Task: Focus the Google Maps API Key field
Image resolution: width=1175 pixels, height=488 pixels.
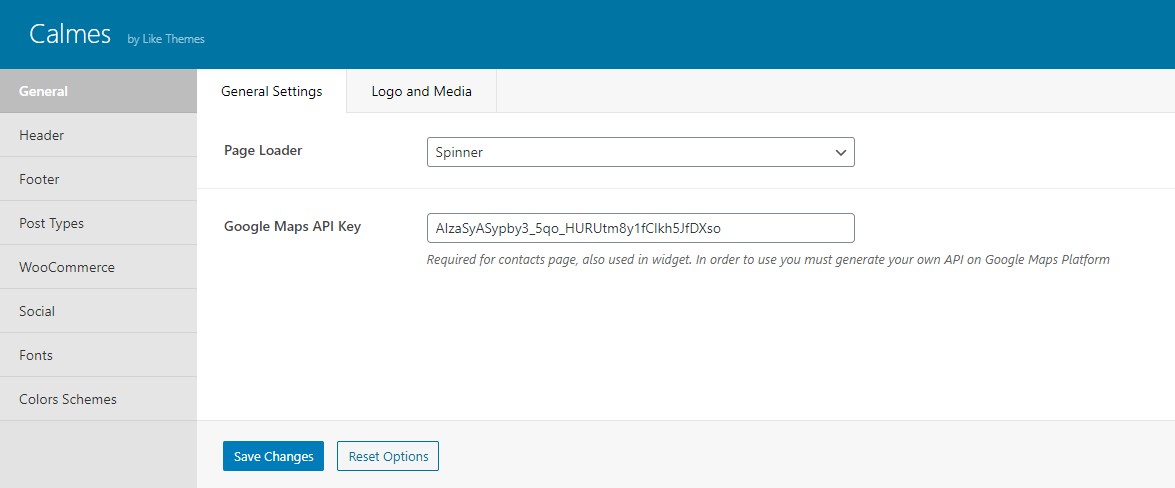Action: (x=641, y=228)
